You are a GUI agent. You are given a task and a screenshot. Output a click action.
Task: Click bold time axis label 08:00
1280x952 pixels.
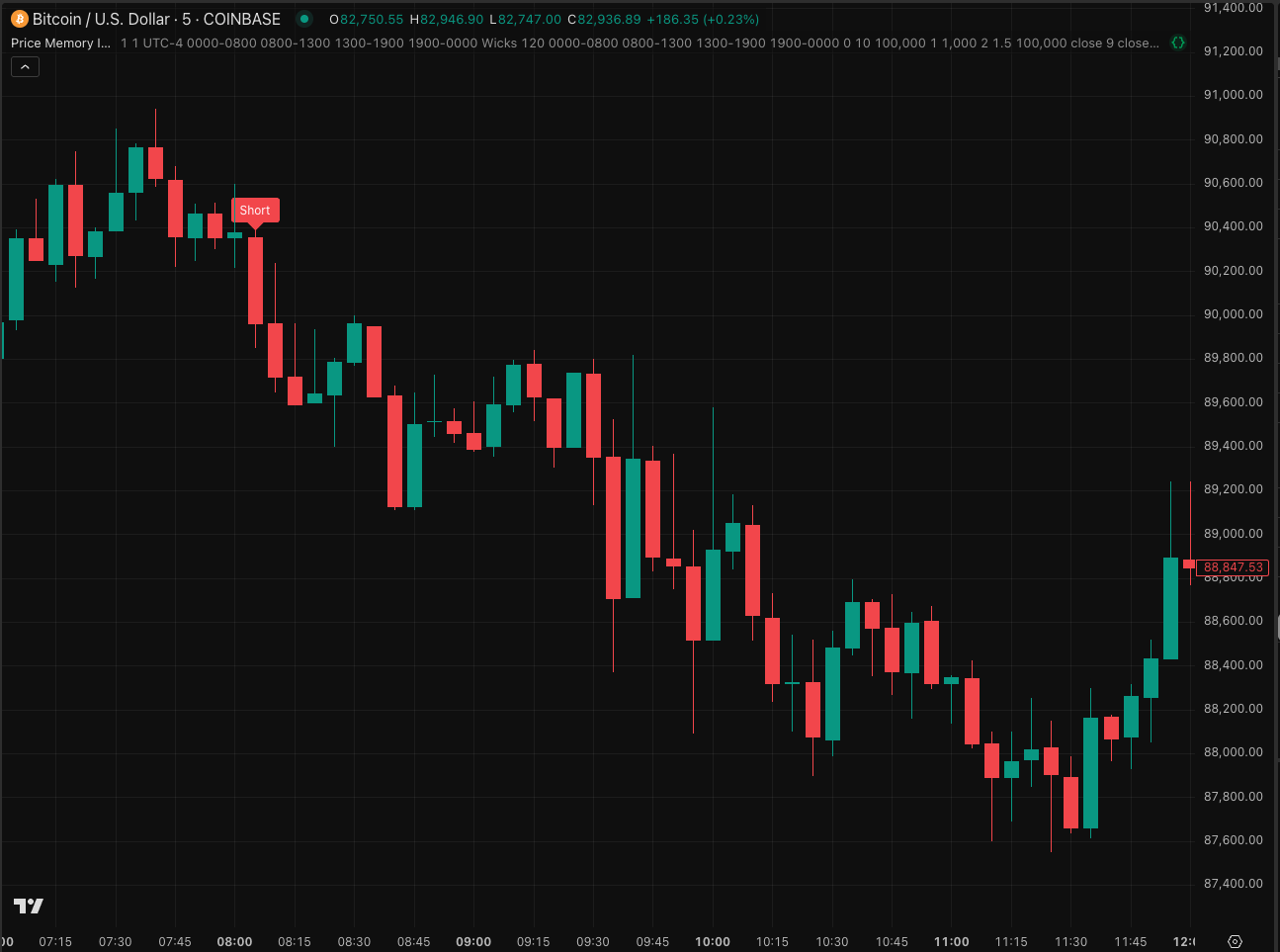pyautogui.click(x=235, y=941)
